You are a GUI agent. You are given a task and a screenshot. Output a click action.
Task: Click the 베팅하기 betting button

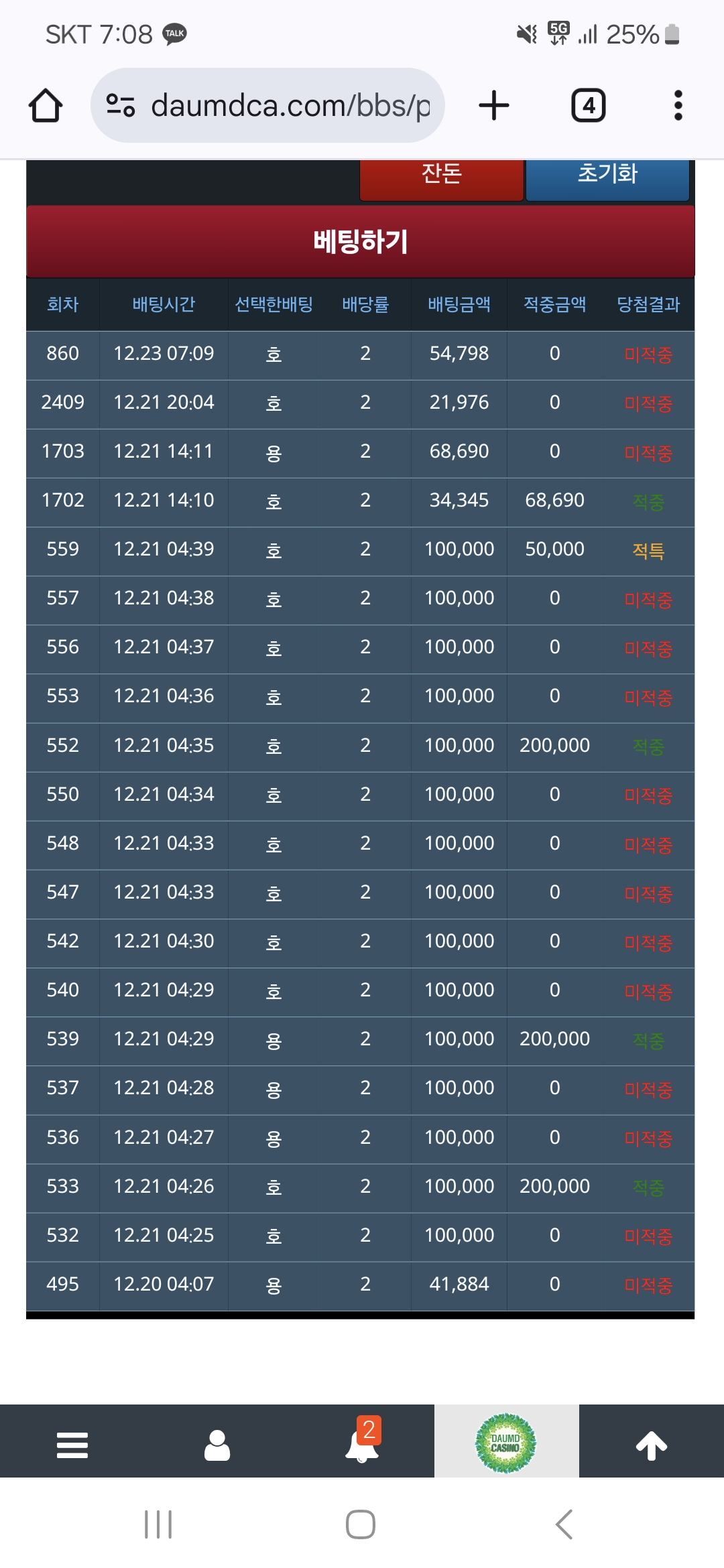click(x=361, y=241)
